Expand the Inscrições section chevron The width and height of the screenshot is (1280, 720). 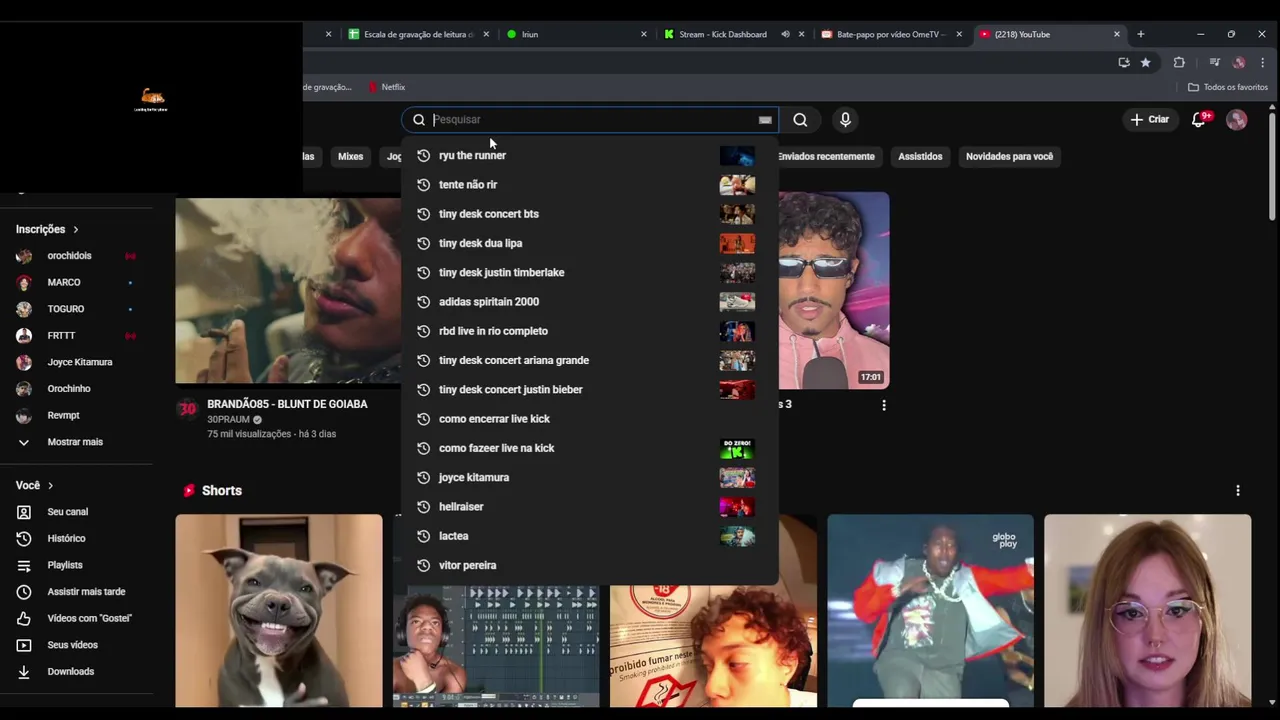pos(75,230)
